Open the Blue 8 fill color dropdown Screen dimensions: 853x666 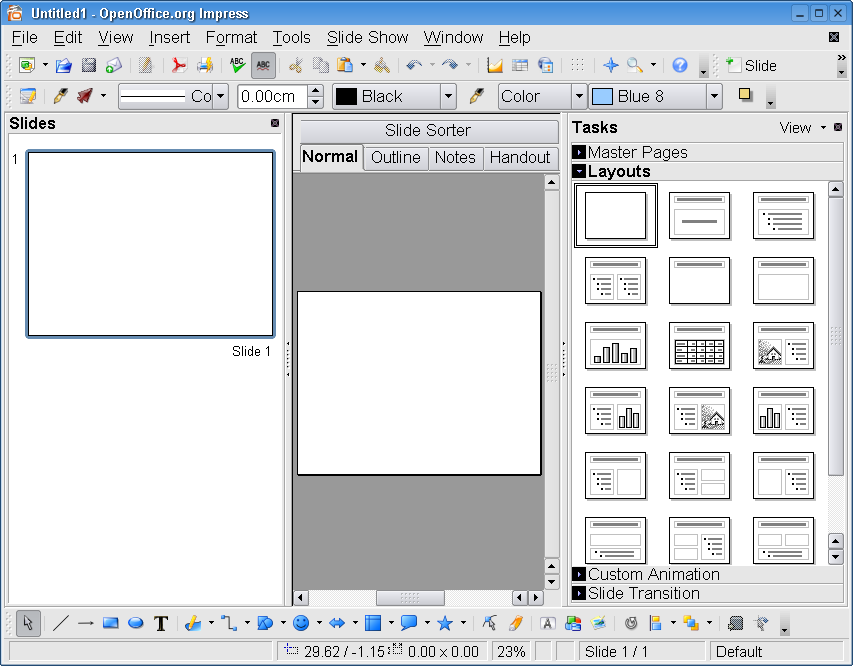(x=713, y=96)
